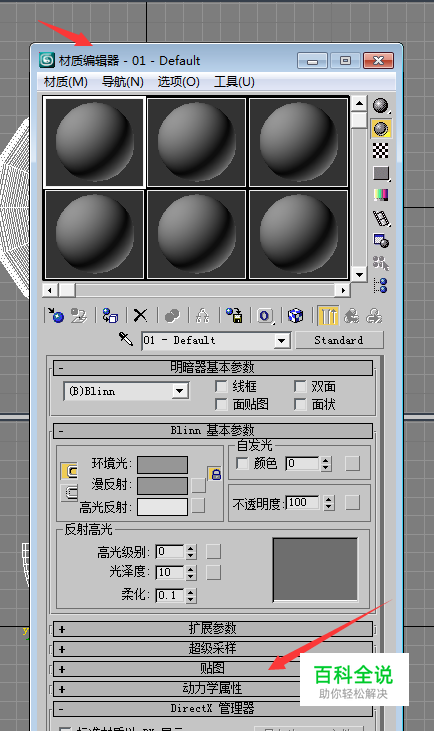Screen dimensions: 434x731
Task: Toggle the Backlight icon in side toolbar
Action: 381,128
